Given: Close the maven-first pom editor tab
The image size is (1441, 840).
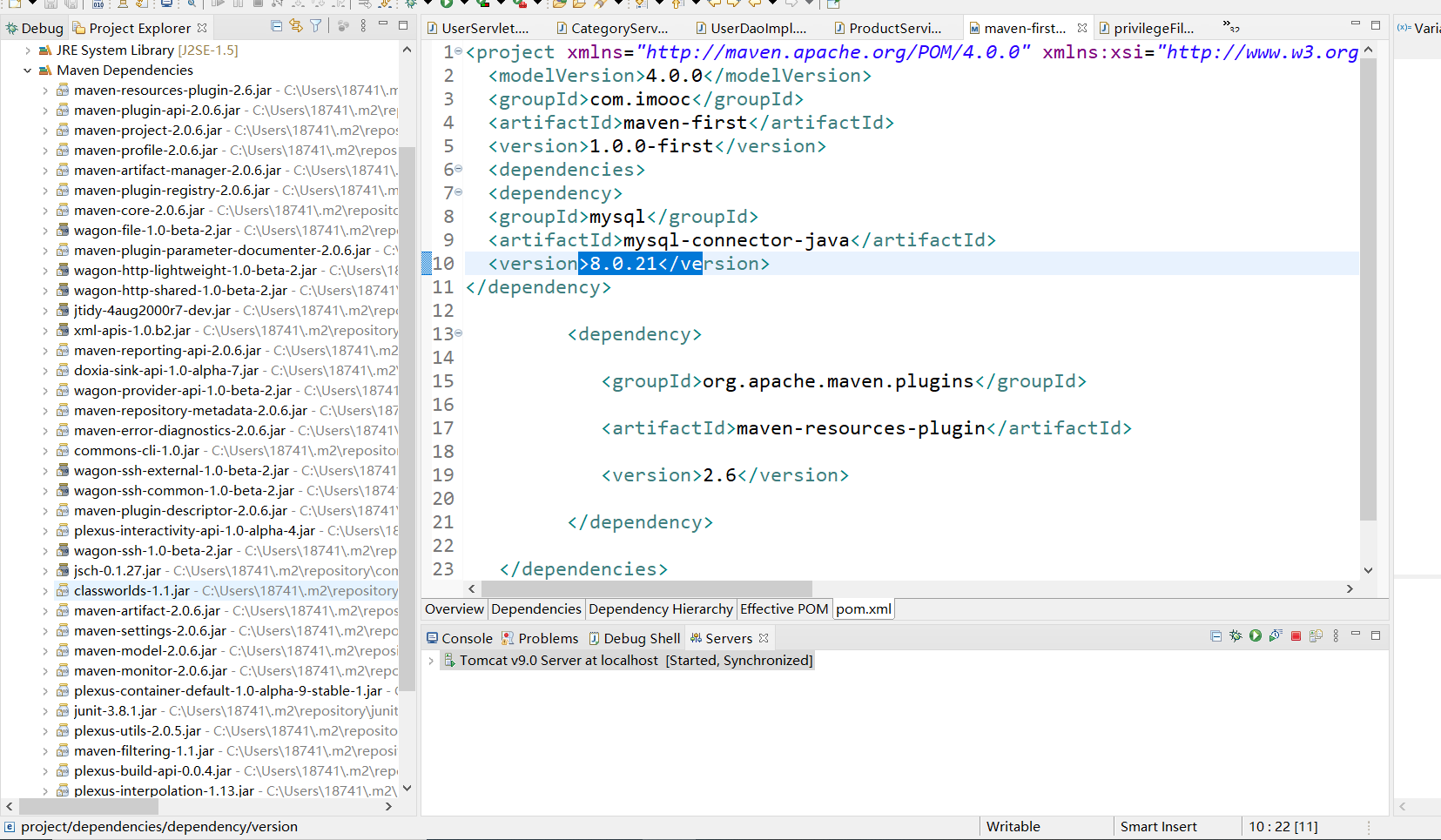Looking at the screenshot, I should pyautogui.click(x=1082, y=28).
